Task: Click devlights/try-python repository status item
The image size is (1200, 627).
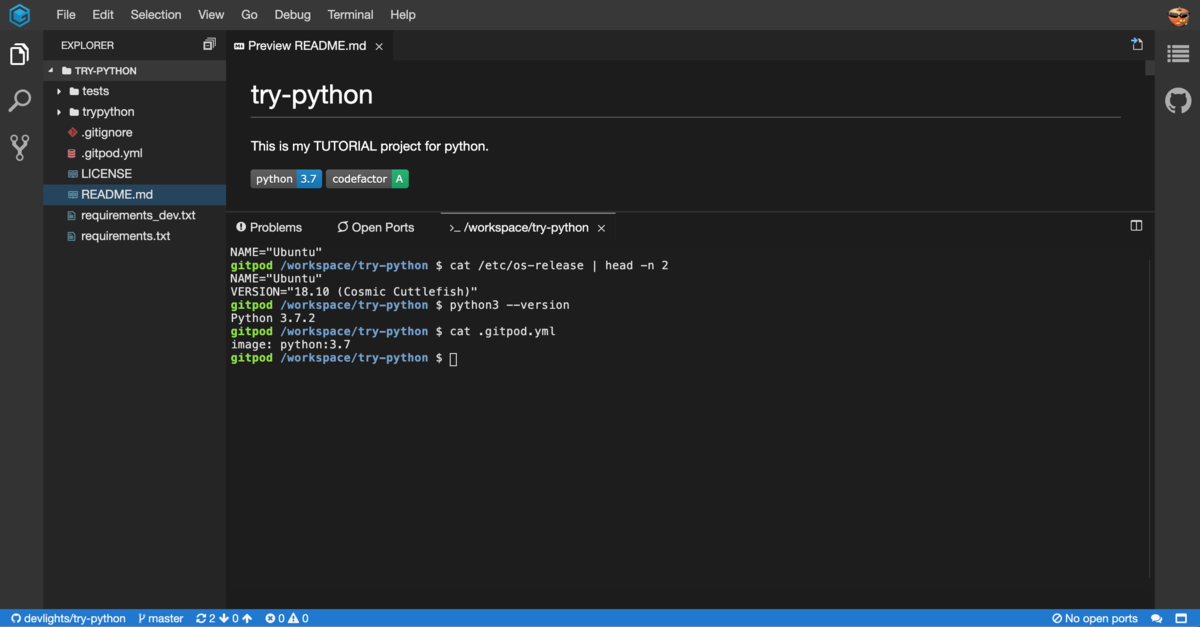Action: (68, 618)
